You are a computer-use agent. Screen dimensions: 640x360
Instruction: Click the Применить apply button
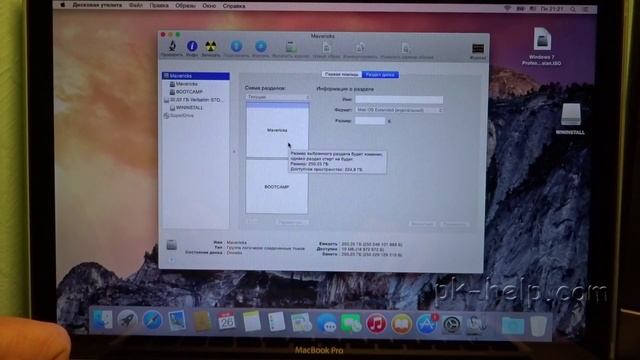455,224
